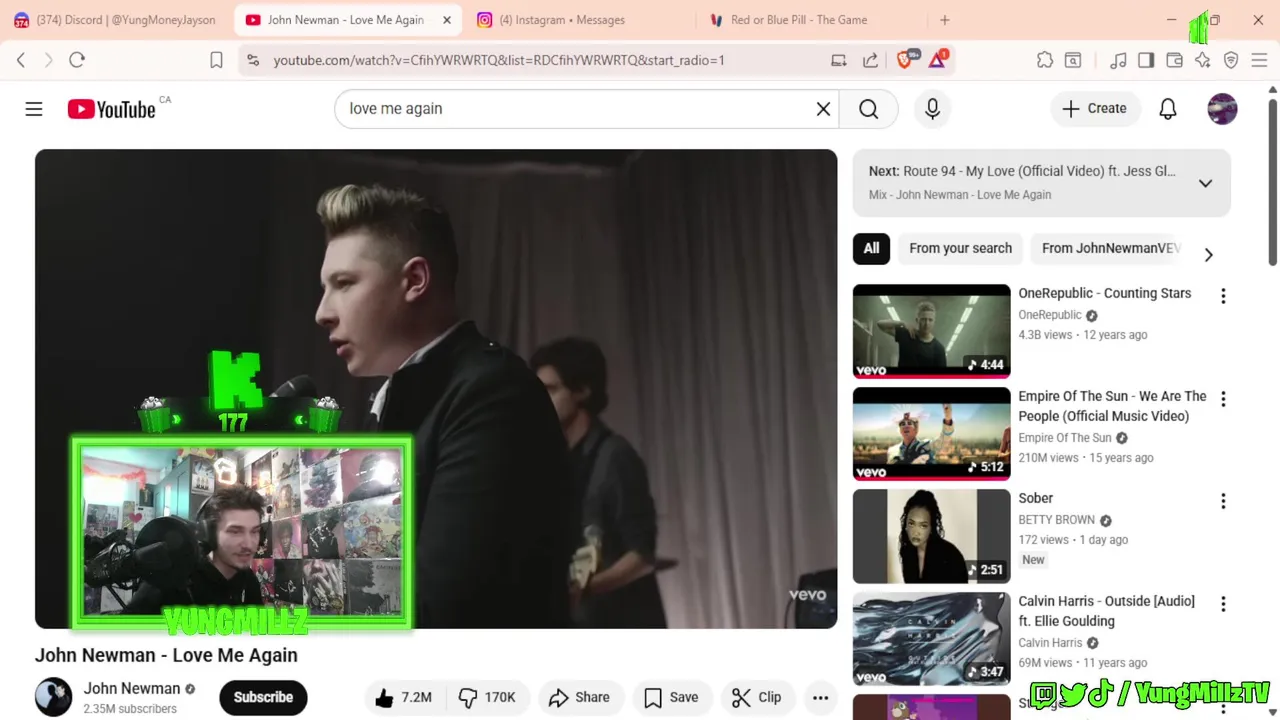
Task: Bookmark this page
Action: 216,60
